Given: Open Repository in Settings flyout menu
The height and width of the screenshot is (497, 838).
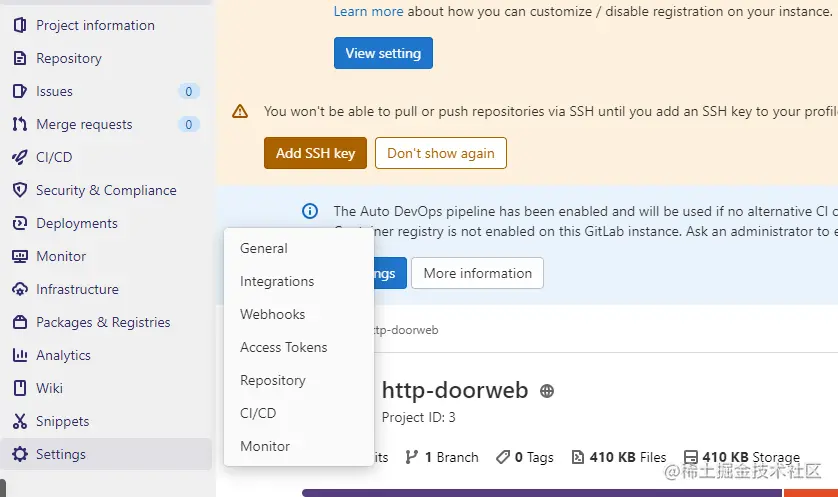Looking at the screenshot, I should pyautogui.click(x=299, y=380).
